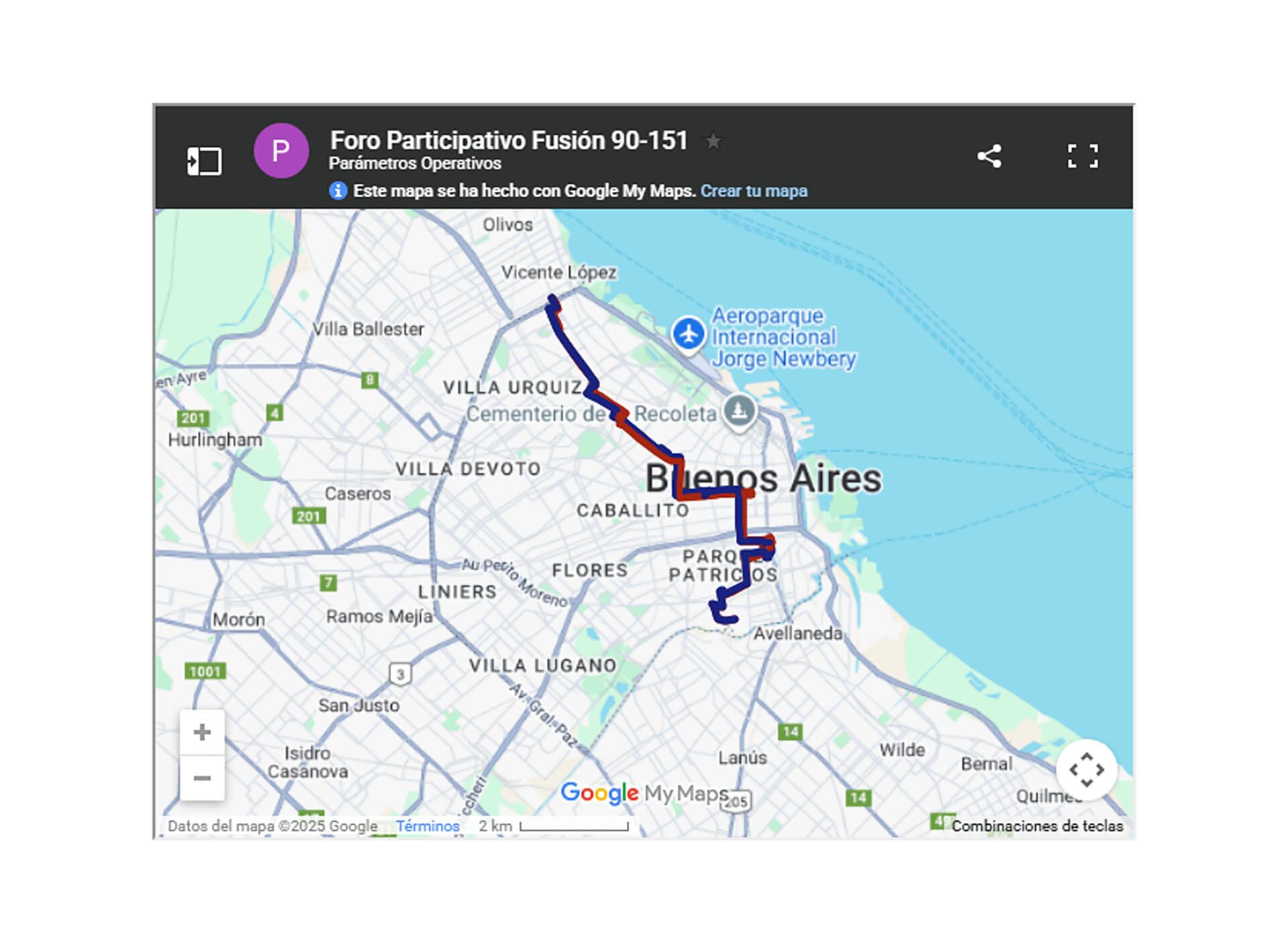Click the 'Buenos Aires' city label

(763, 479)
